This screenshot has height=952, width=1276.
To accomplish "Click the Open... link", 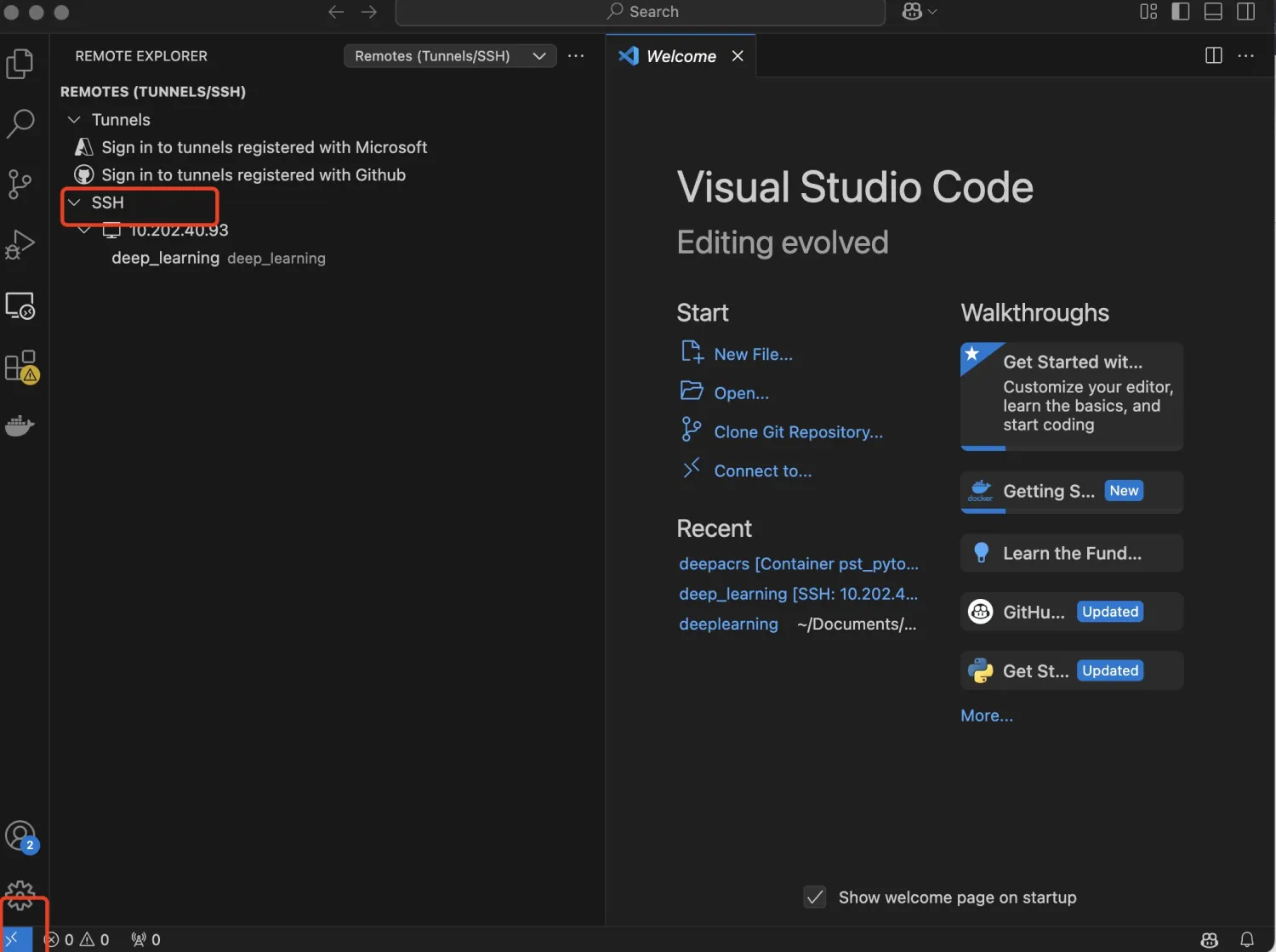I will tap(741, 393).
